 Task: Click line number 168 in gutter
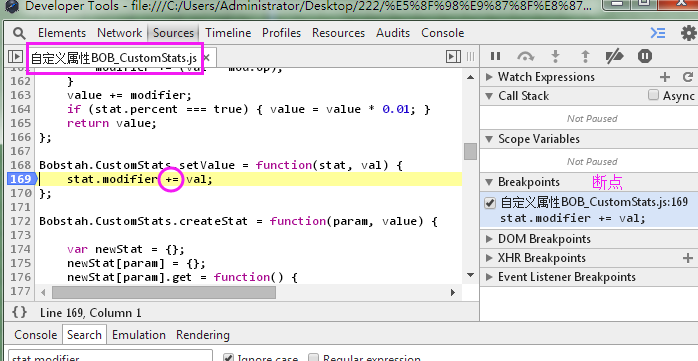[20, 165]
